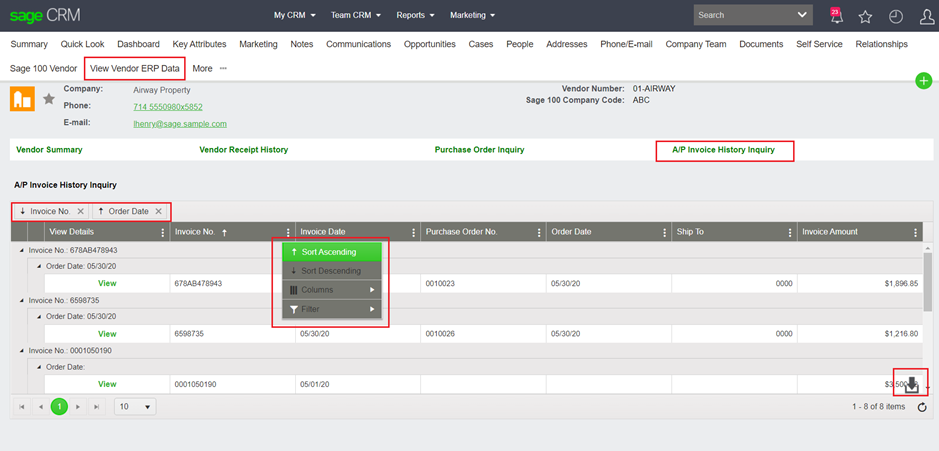Open the Marketing top menu
The width and height of the screenshot is (939, 451).
pyautogui.click(x=472, y=16)
